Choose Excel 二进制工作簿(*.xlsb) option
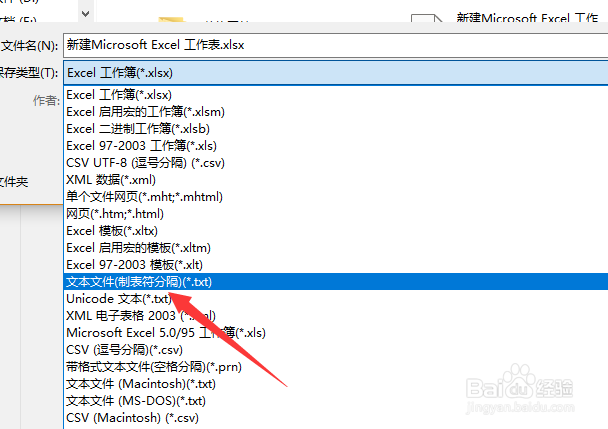Image resolution: width=608 pixels, height=429 pixels. pyautogui.click(x=336, y=129)
